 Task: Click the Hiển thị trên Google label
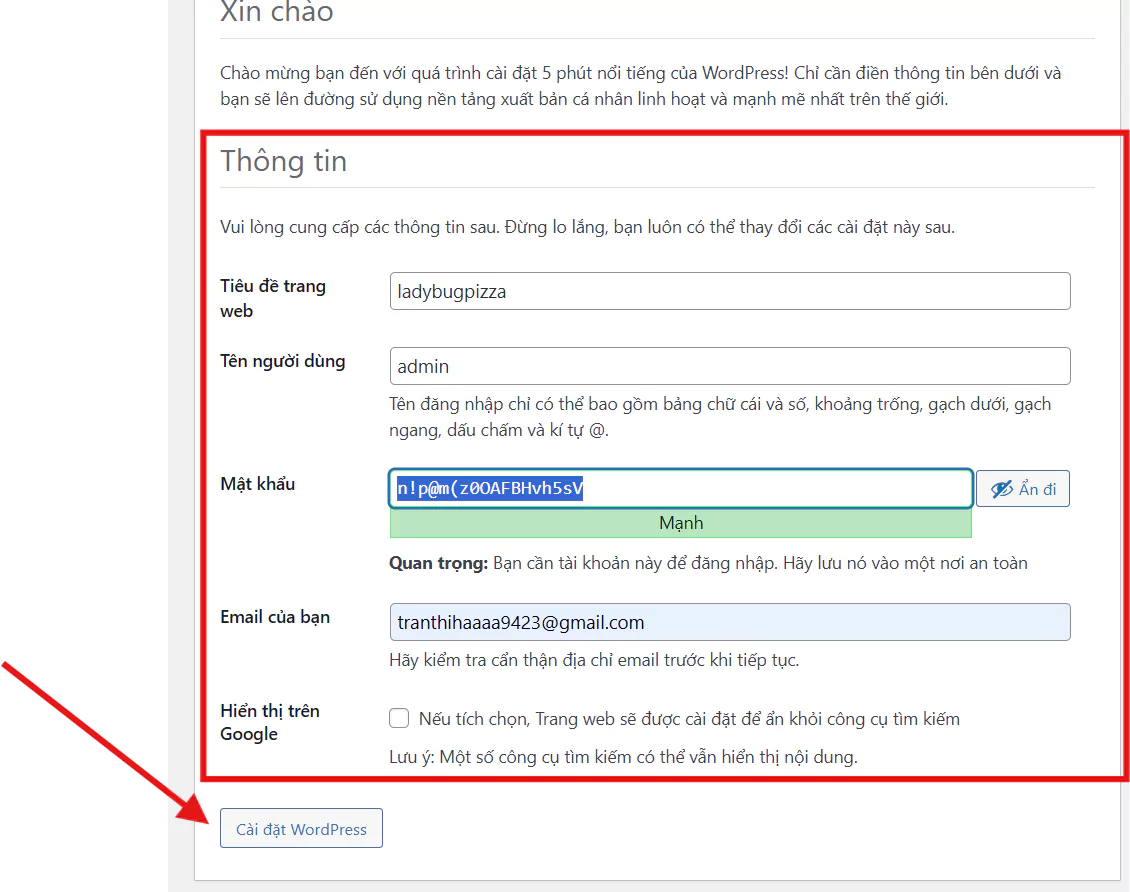[270, 722]
